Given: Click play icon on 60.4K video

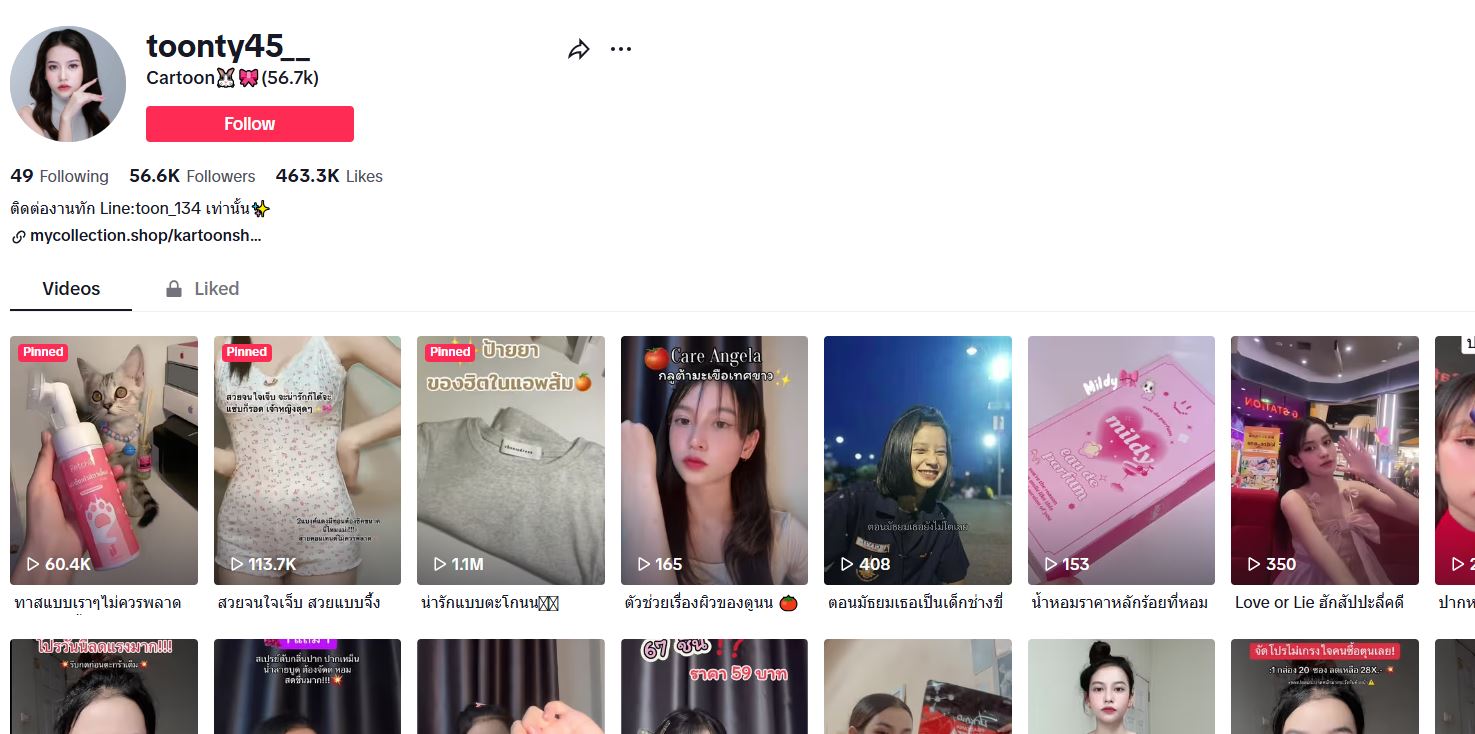Looking at the screenshot, I should [x=33, y=564].
